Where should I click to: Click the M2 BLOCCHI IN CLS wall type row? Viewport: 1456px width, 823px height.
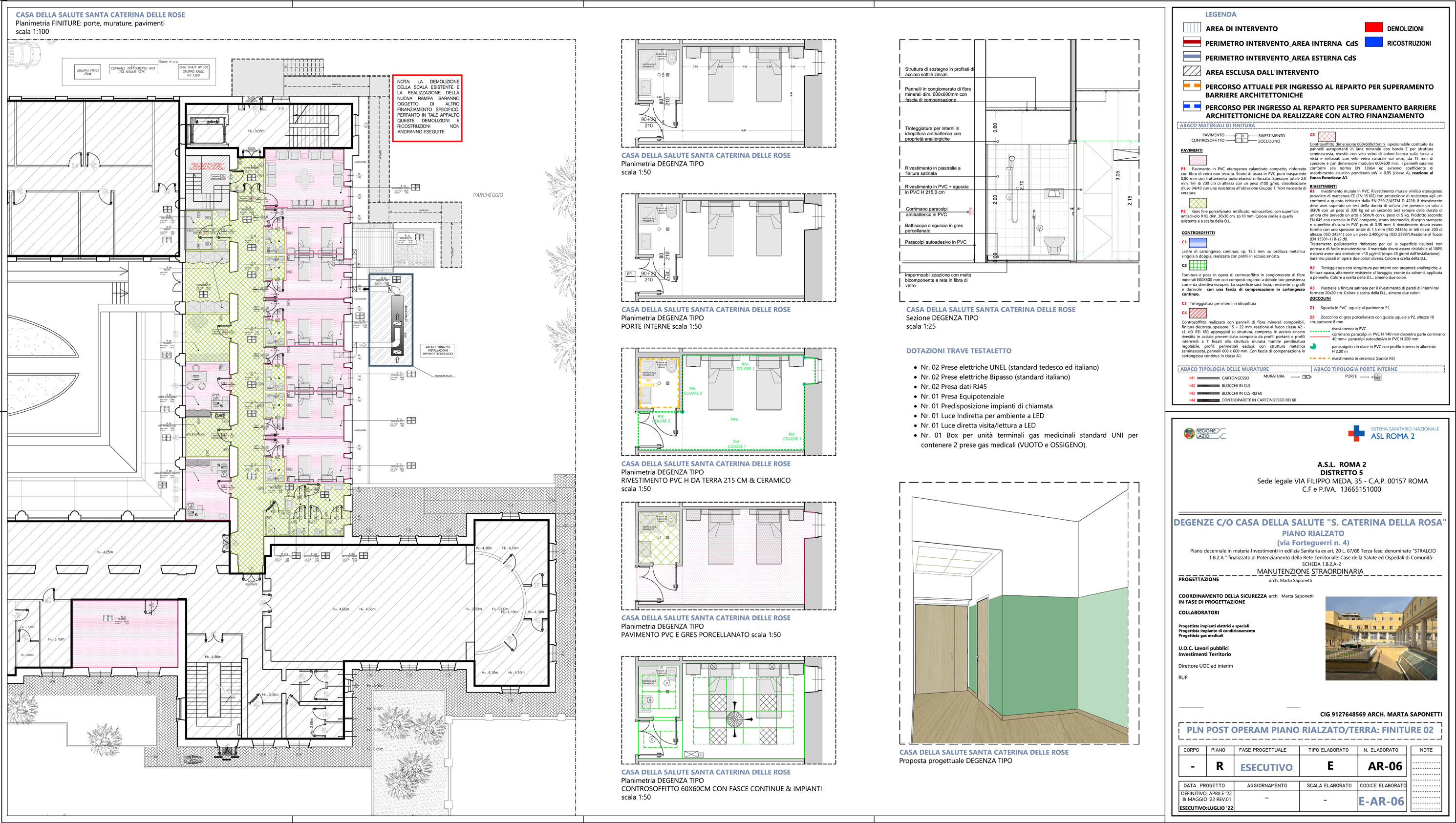[x=1220, y=385]
